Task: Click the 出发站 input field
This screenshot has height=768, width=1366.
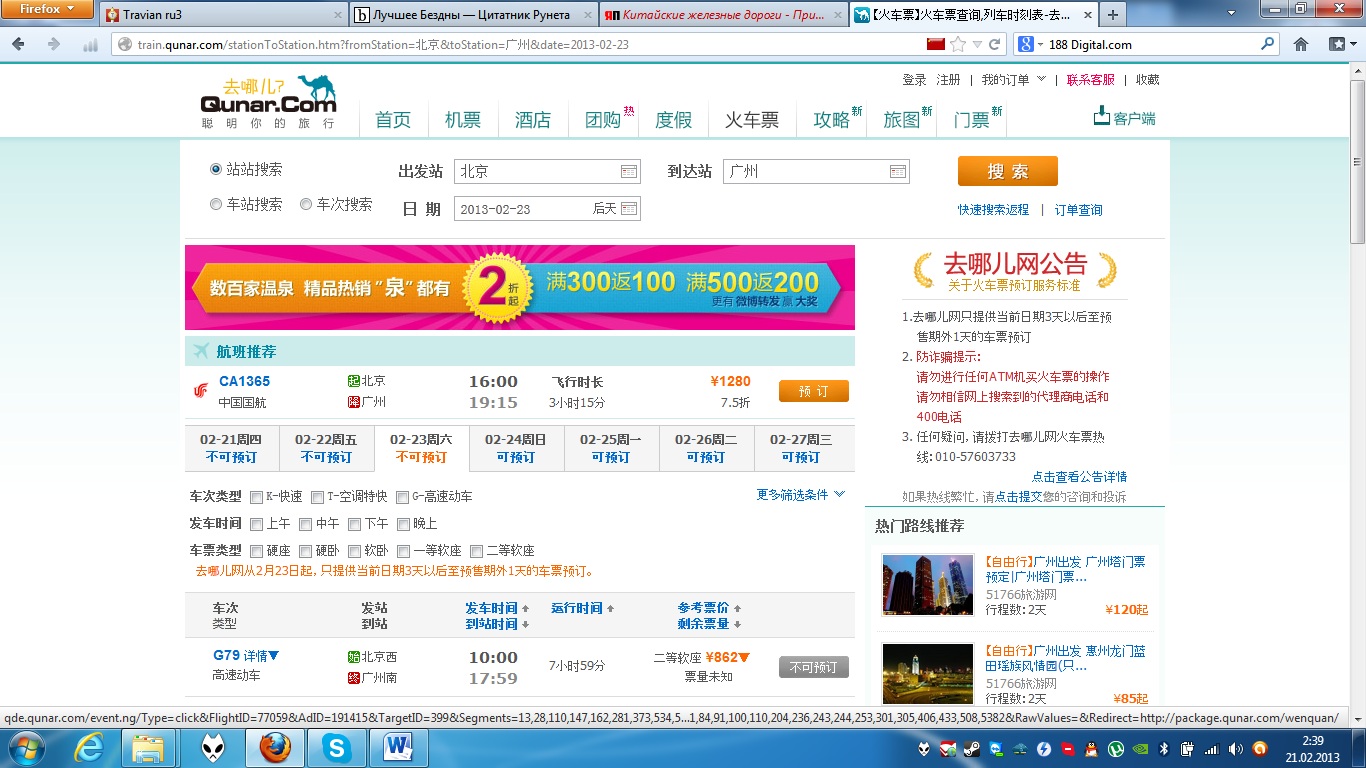Action: coord(547,171)
